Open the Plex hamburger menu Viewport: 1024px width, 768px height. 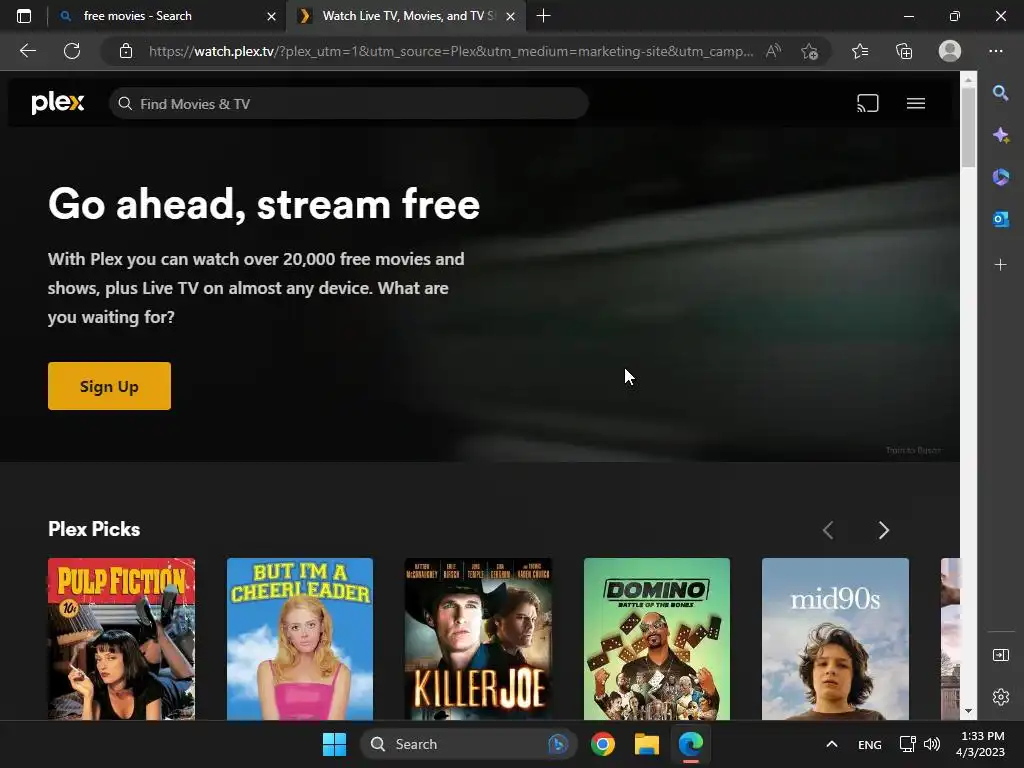[916, 103]
